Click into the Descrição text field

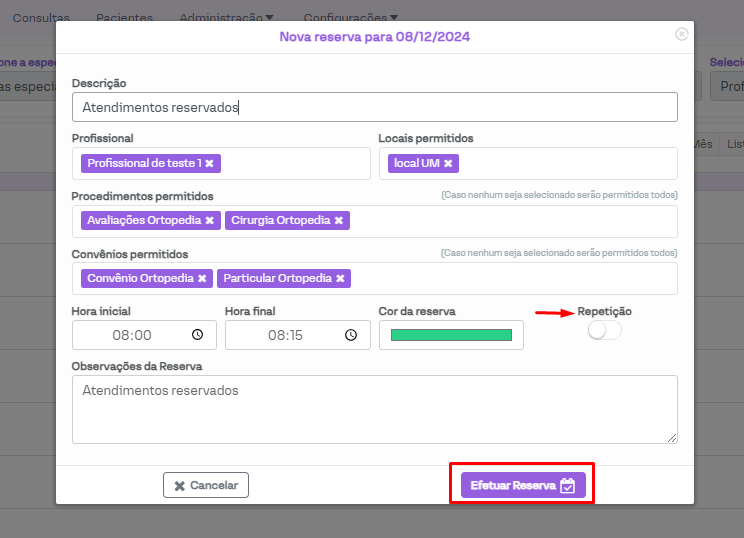pos(374,107)
